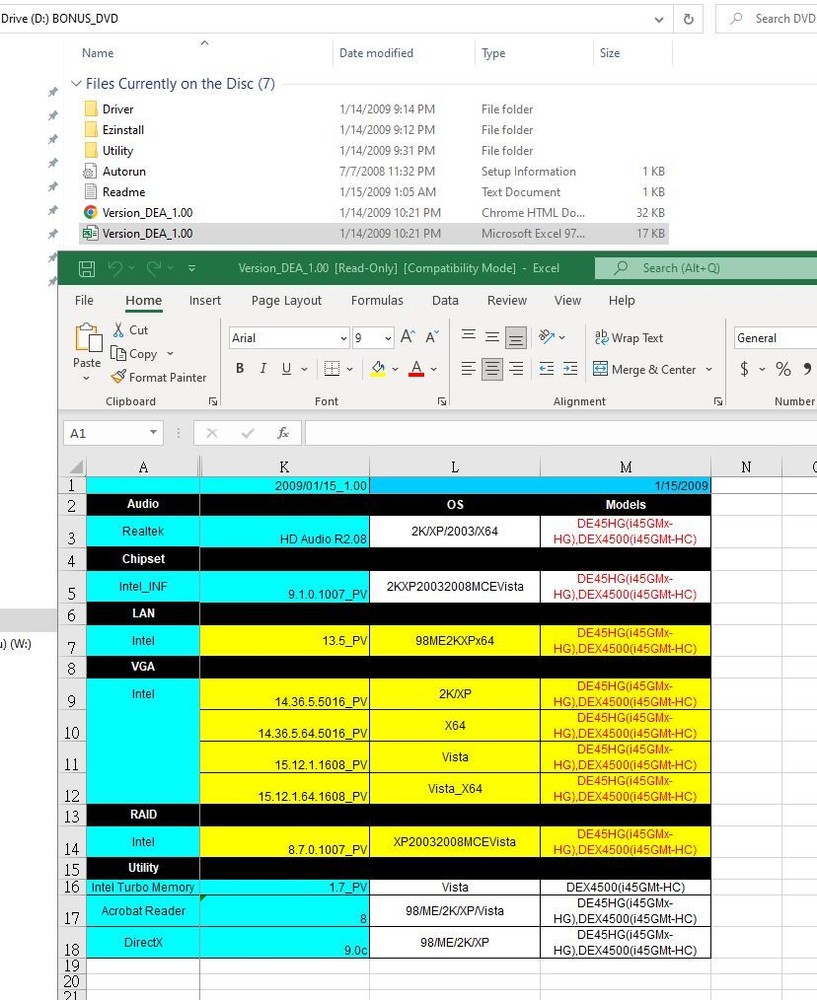
Task: Toggle Bold formatting
Action: [240, 369]
